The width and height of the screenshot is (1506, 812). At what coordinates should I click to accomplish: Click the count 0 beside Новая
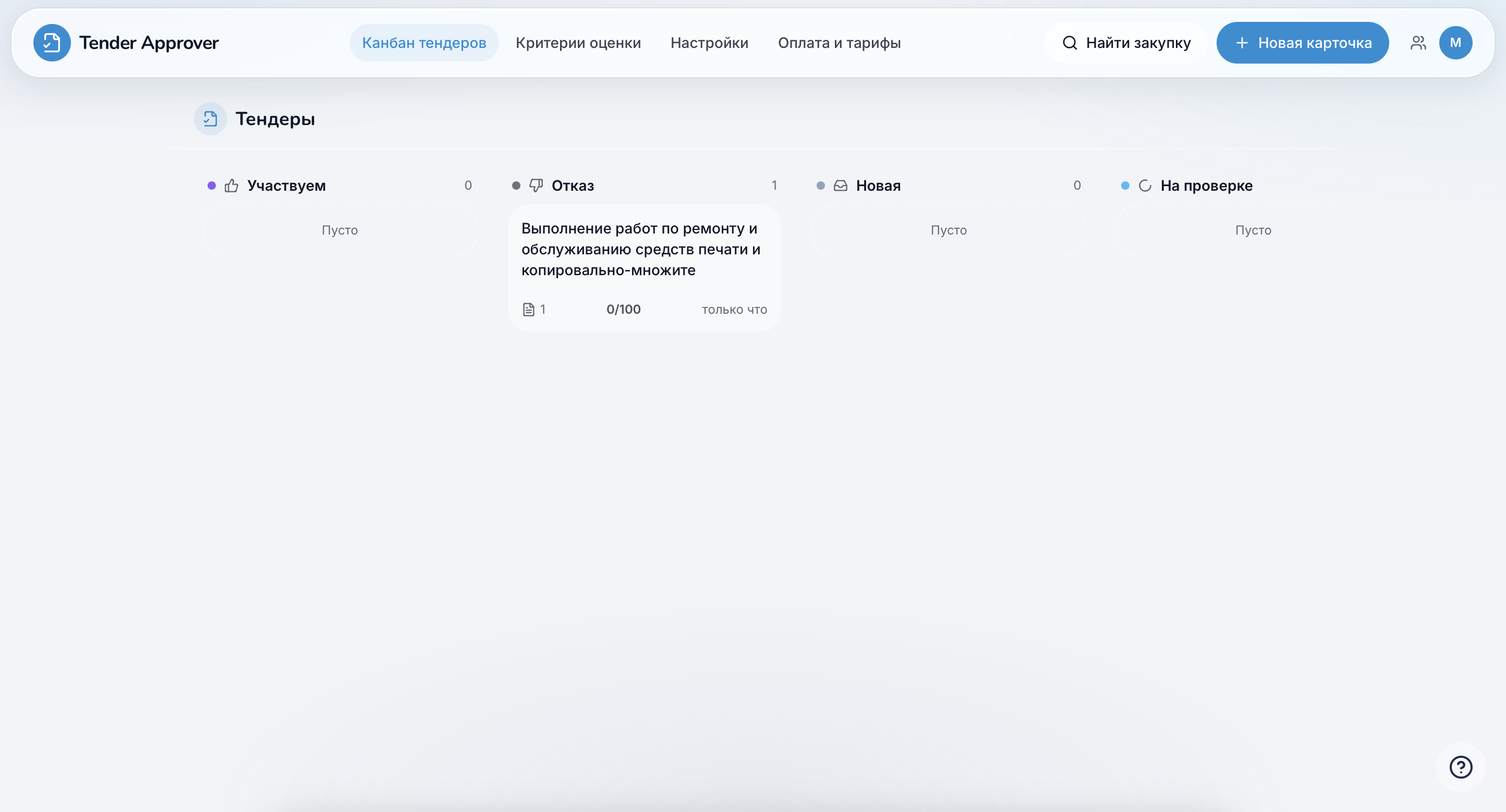tap(1077, 186)
